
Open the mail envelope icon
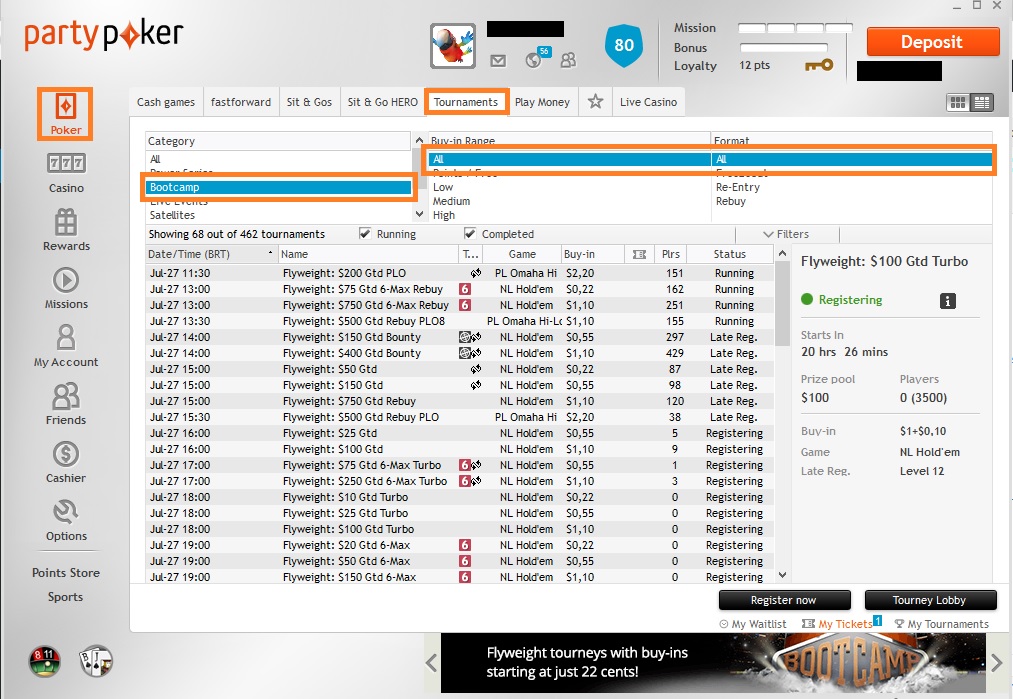pyautogui.click(x=498, y=61)
